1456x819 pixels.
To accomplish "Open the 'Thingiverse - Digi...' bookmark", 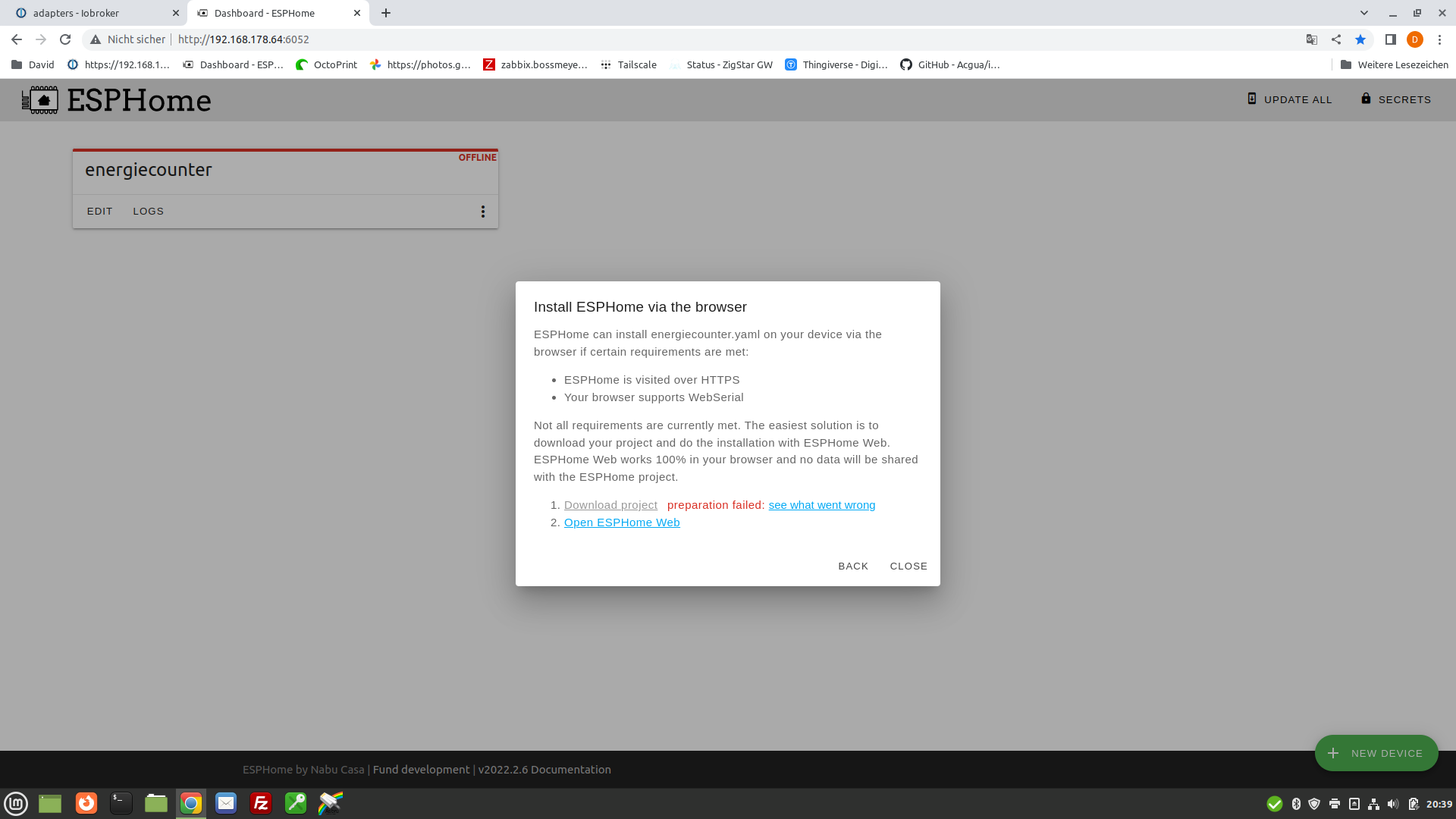I will coord(836,64).
